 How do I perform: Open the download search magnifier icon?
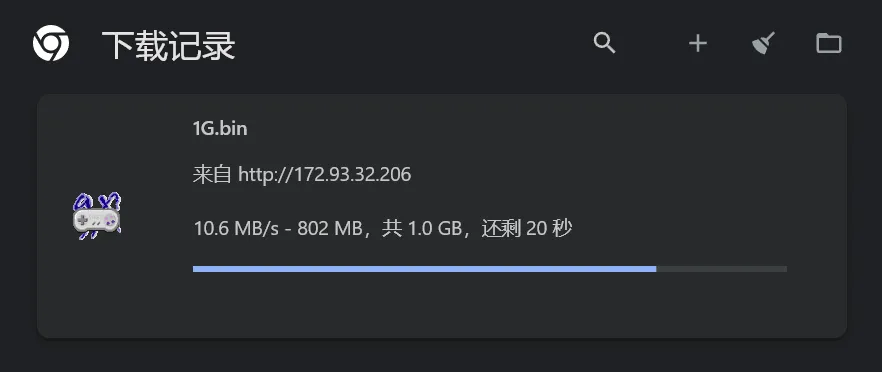[605, 43]
